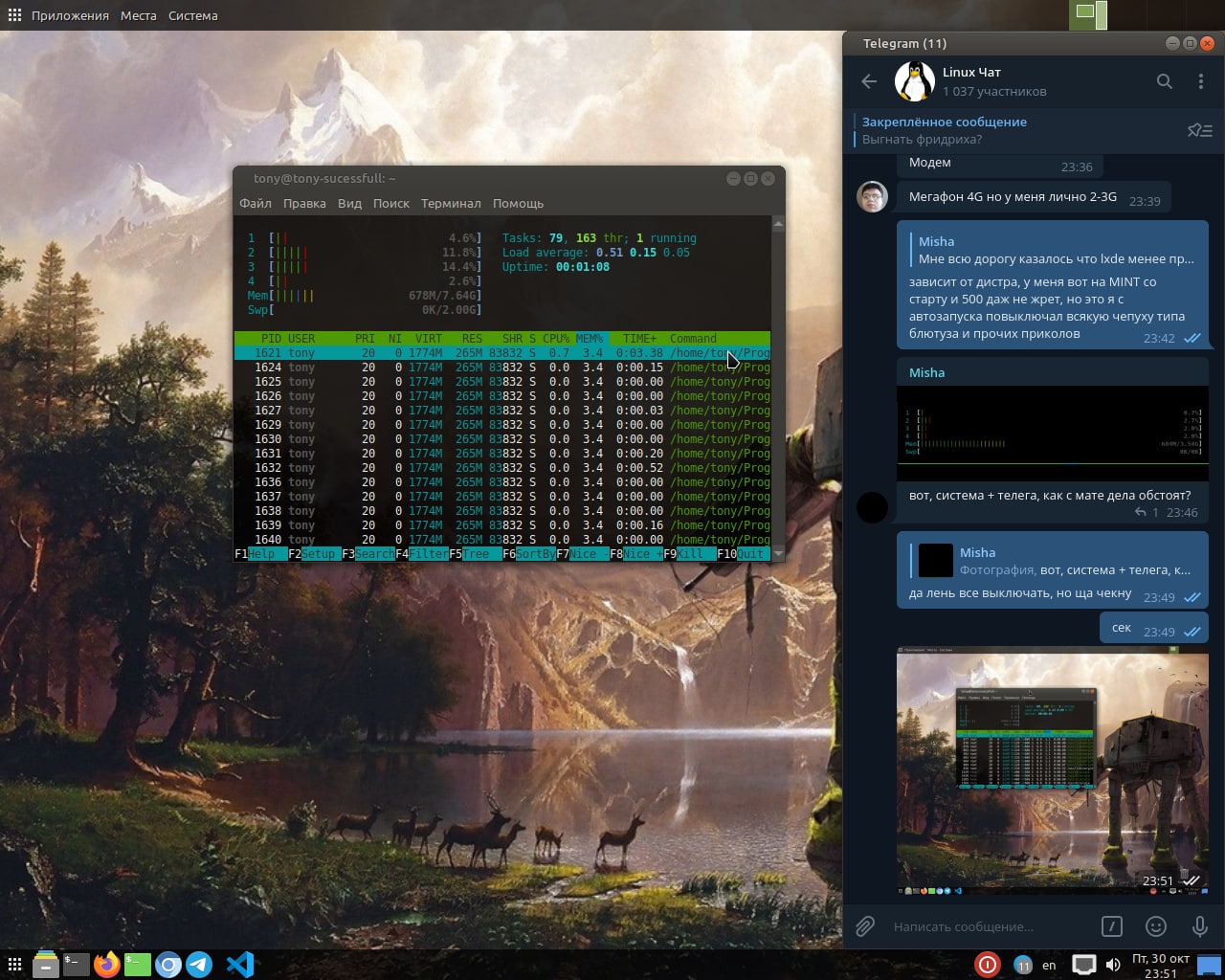
Task: Open the terminal Файл menu
Action: (x=256, y=203)
